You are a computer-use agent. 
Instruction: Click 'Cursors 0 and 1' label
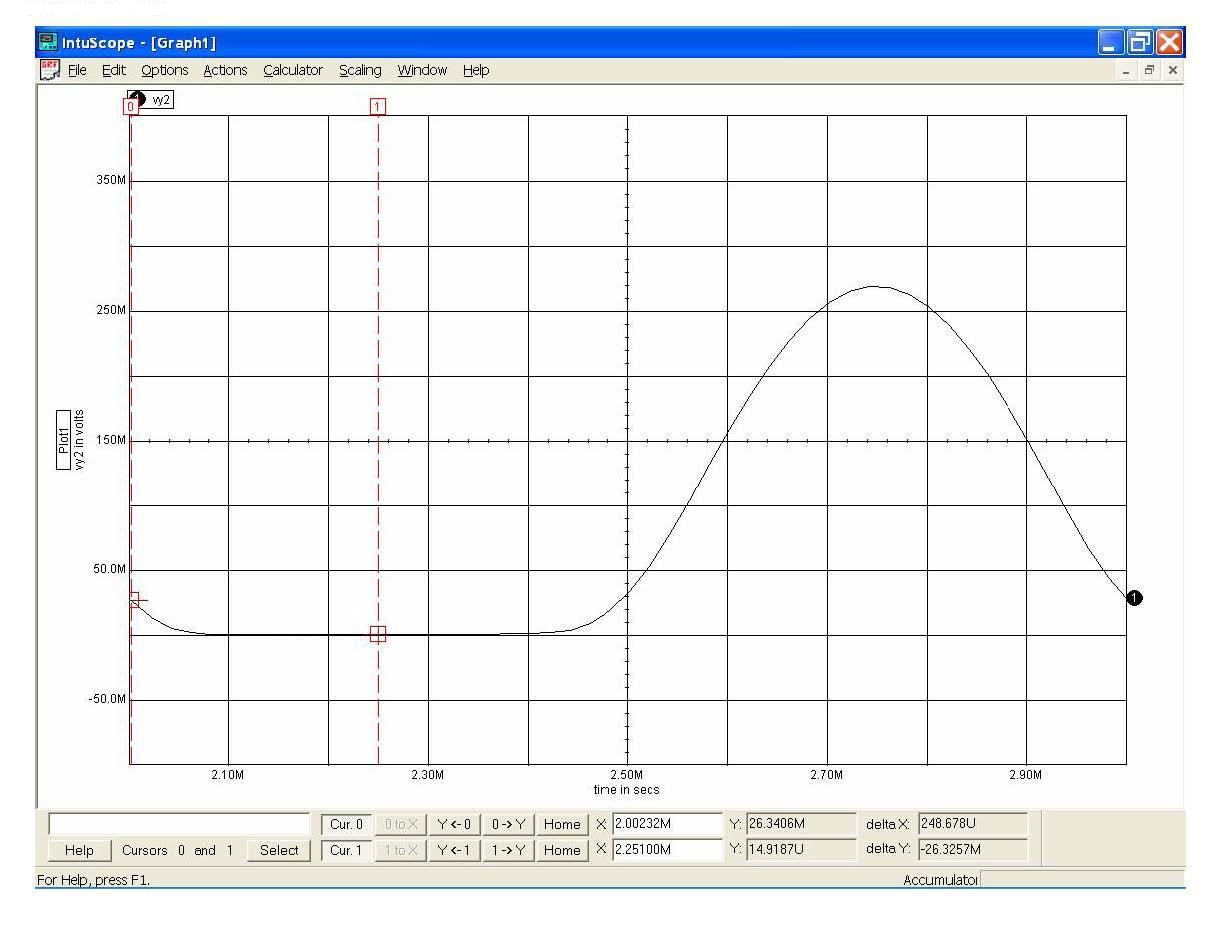point(177,850)
